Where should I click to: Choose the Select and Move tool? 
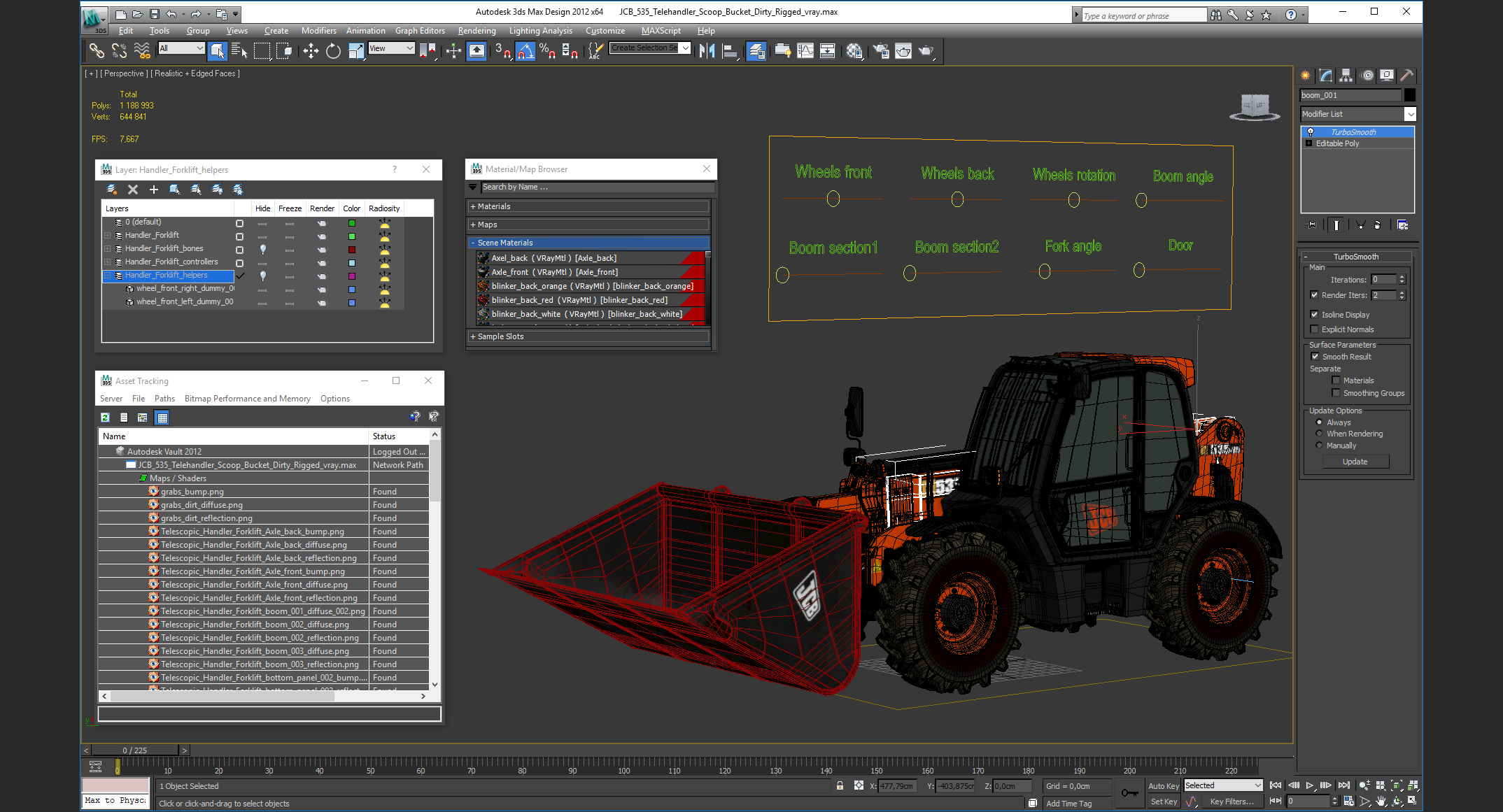[x=311, y=50]
